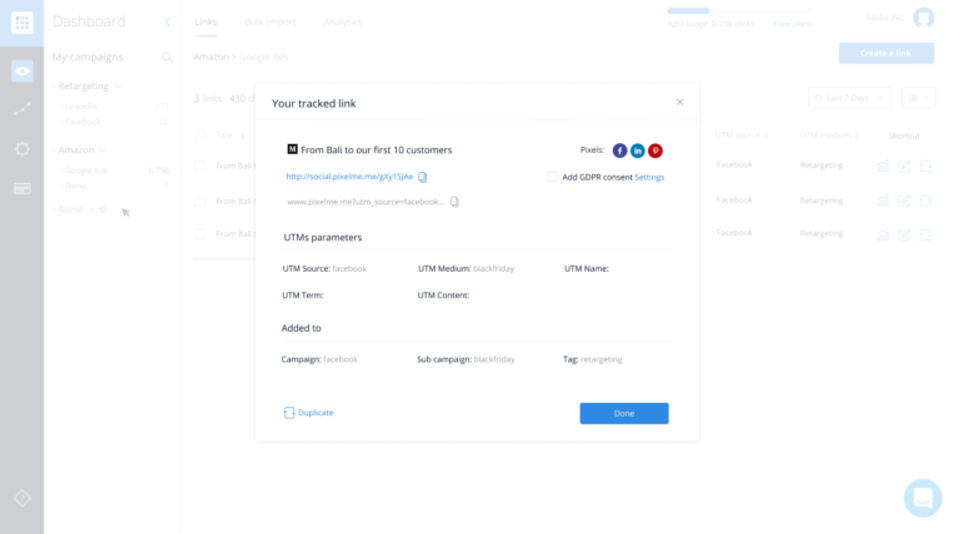Copy the shortened social.pixelme.me link
This screenshot has height=534, width=960.
pyautogui.click(x=422, y=177)
